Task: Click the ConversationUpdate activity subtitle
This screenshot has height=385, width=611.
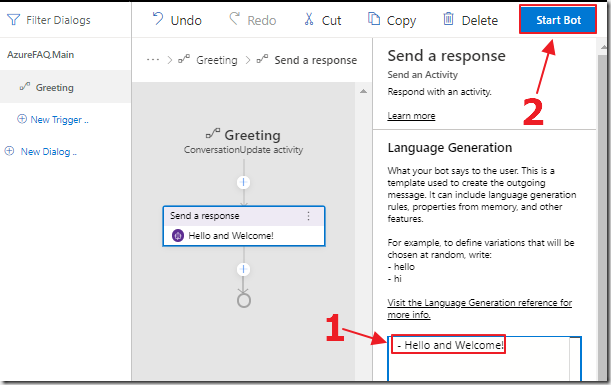Action: pos(244,150)
